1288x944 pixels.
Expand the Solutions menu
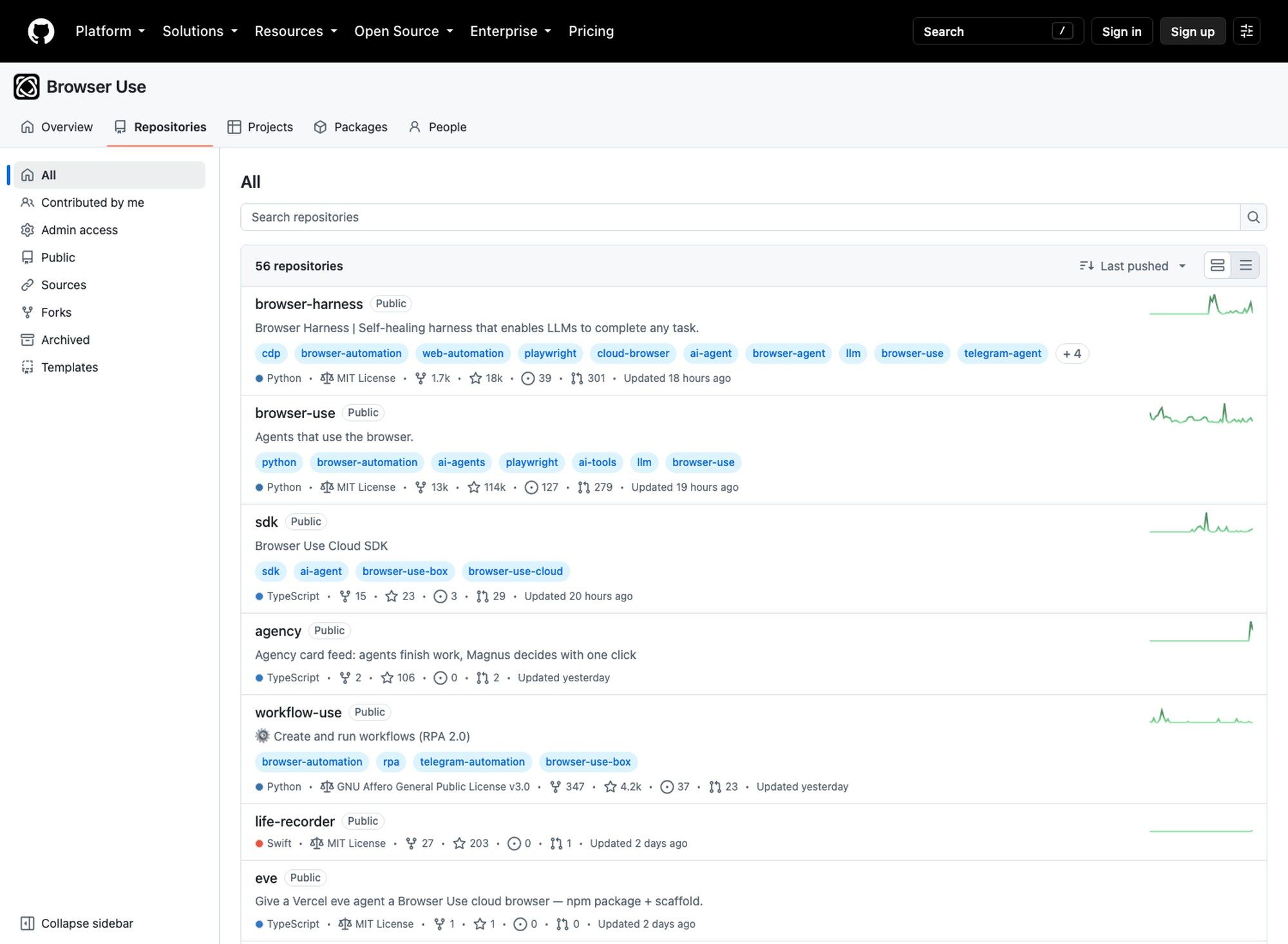[x=200, y=31]
